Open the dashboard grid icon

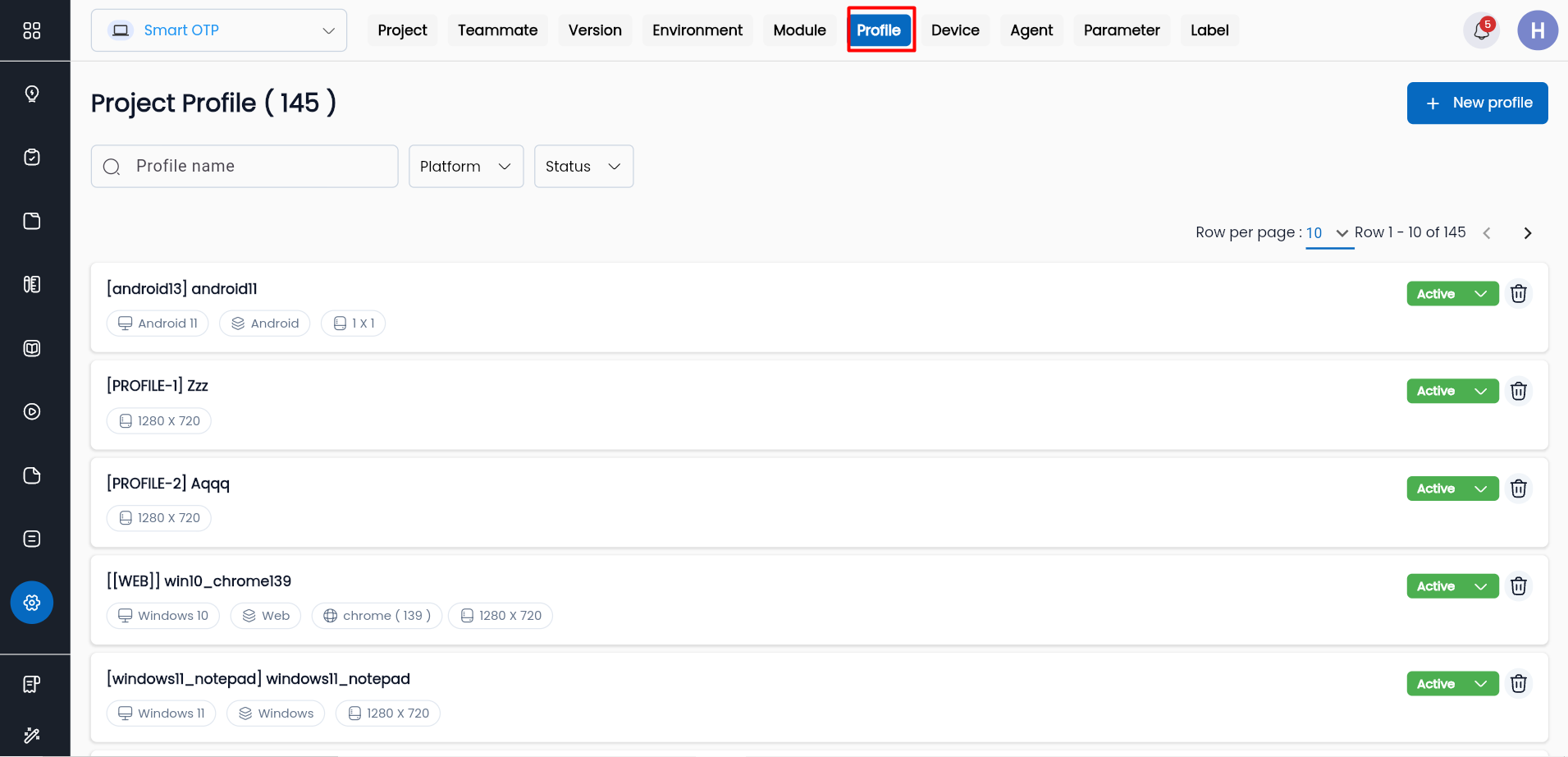tap(32, 30)
